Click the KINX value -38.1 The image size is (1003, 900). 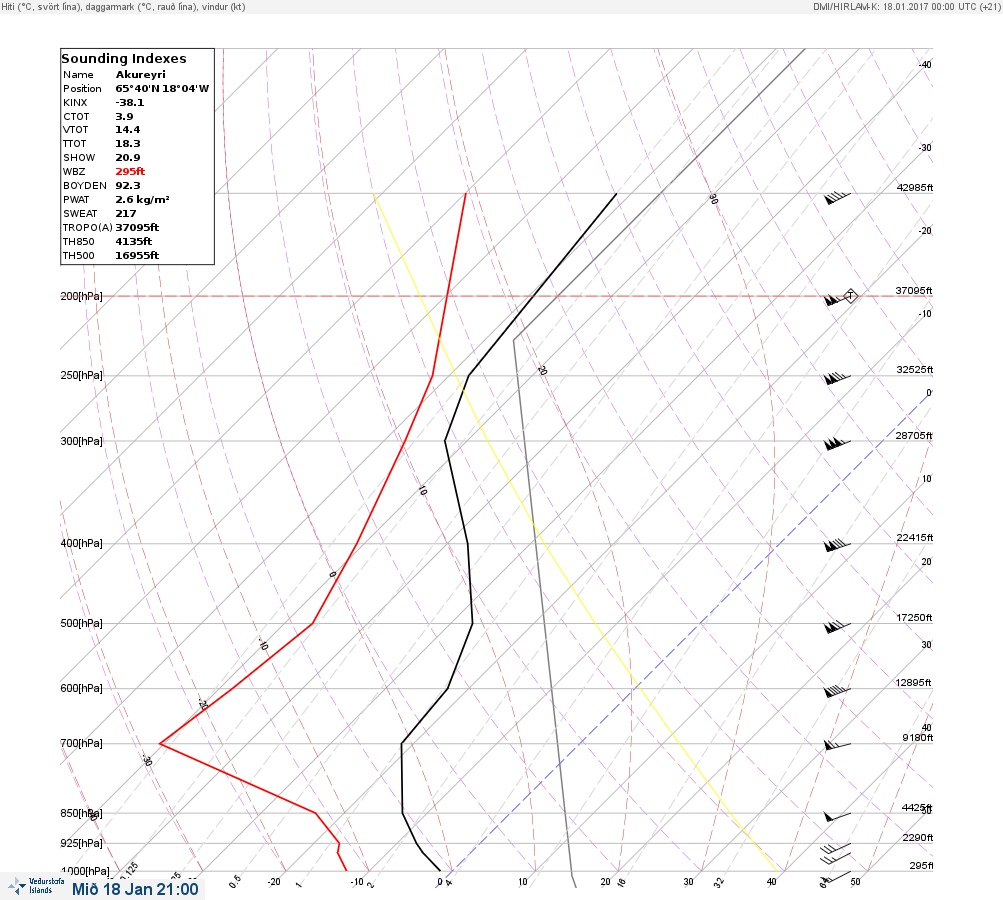click(130, 102)
